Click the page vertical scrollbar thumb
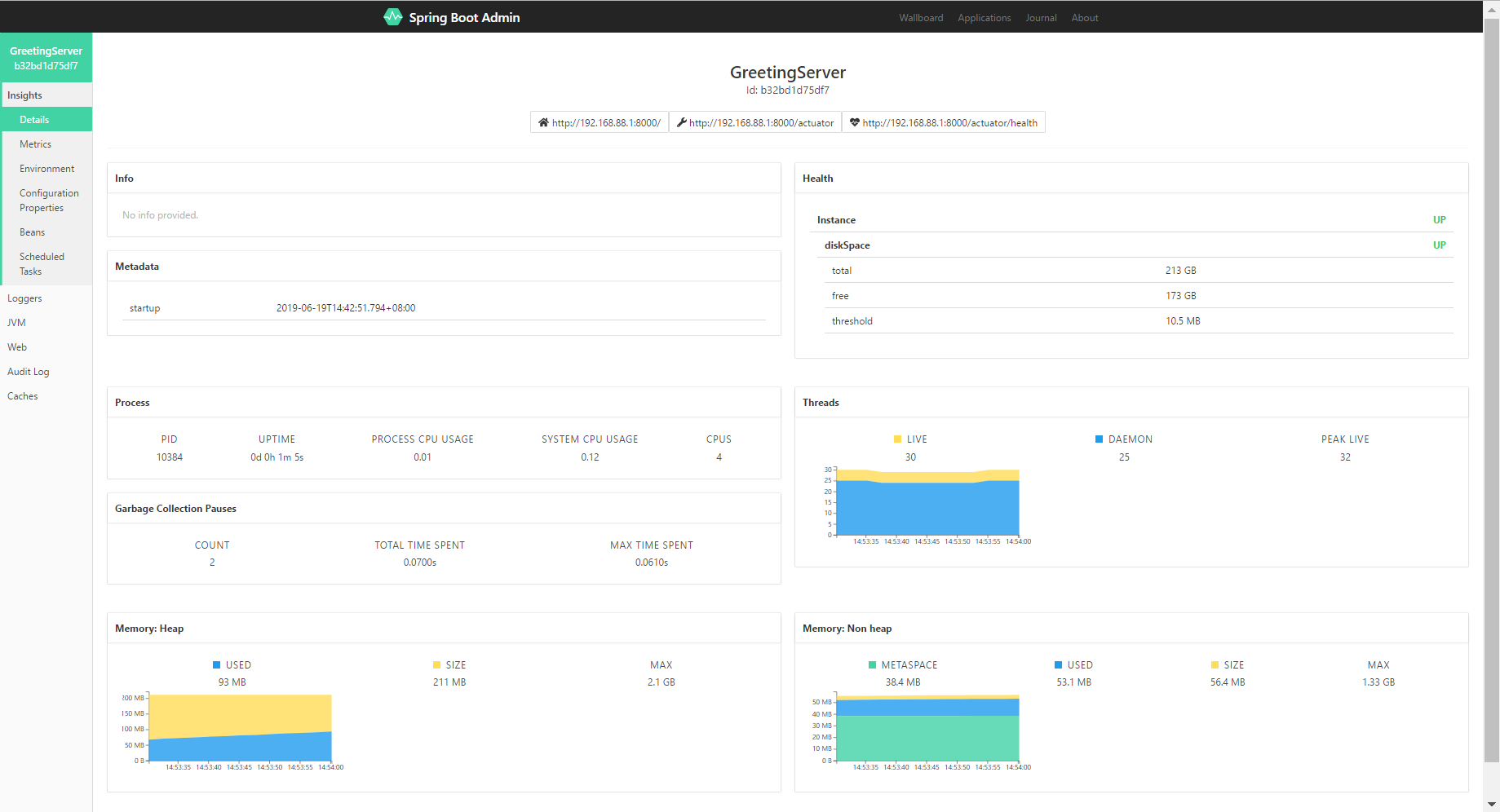This screenshot has height=812, width=1500. coord(1492,391)
